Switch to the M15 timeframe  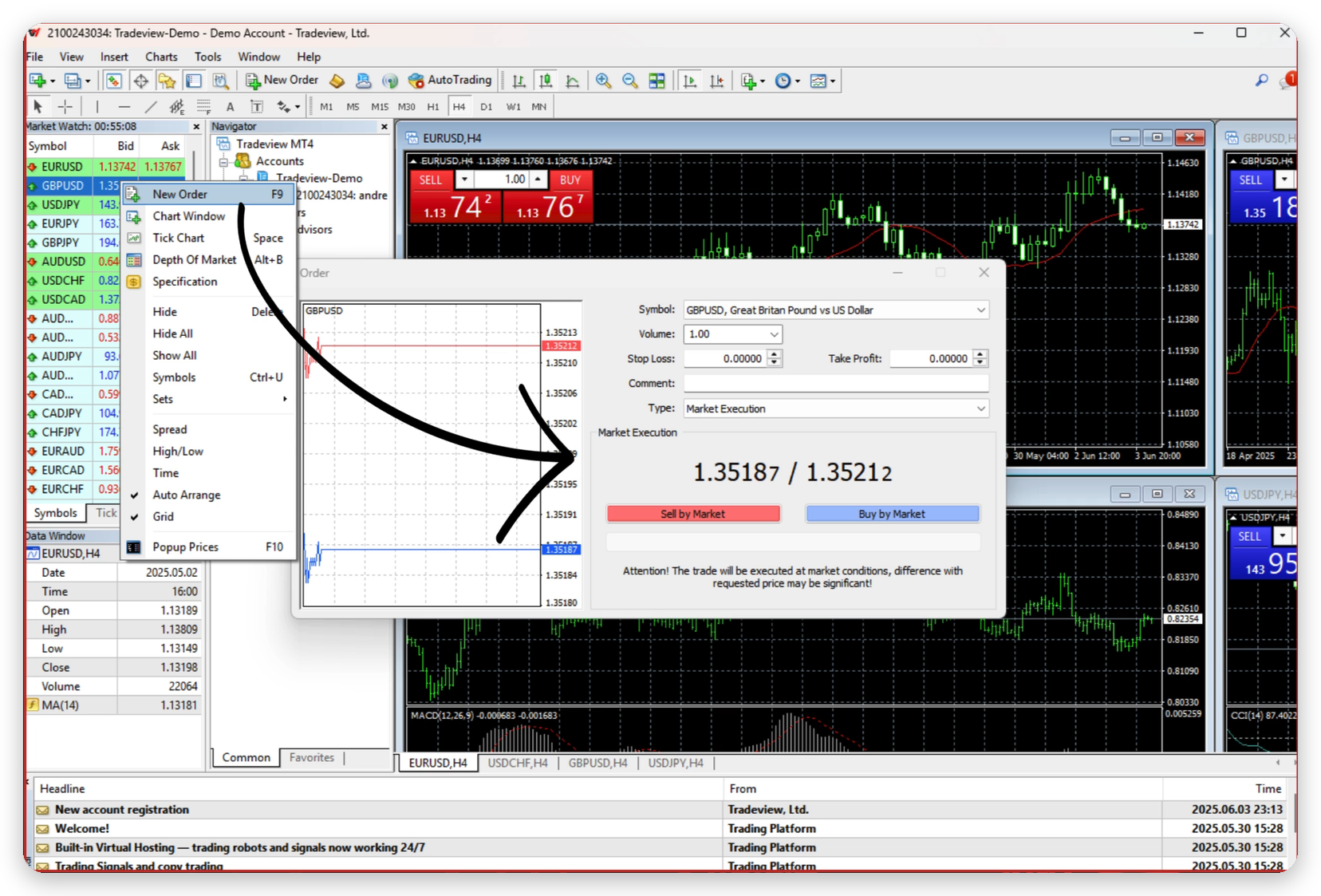(x=380, y=106)
